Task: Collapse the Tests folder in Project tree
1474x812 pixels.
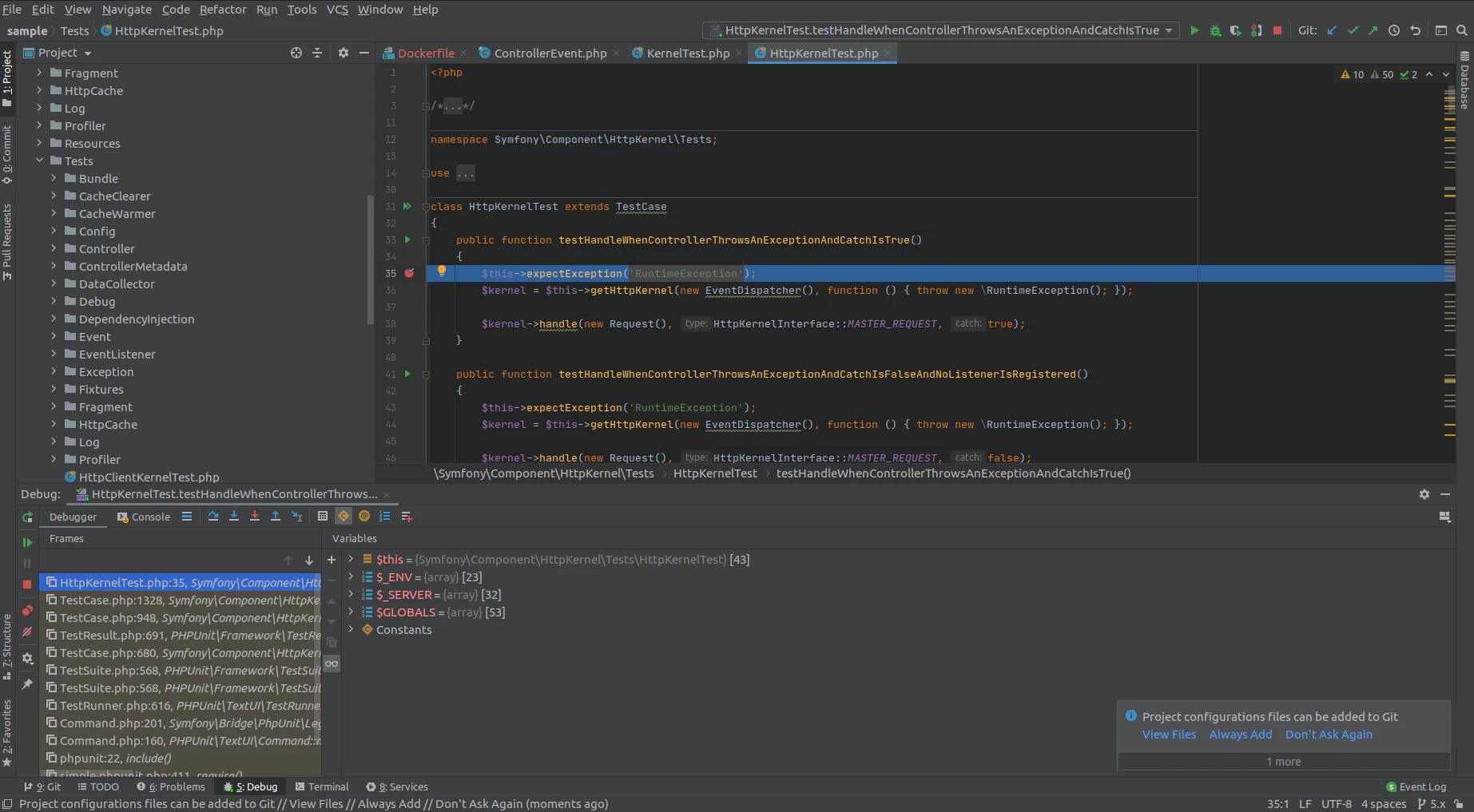Action: (x=39, y=161)
